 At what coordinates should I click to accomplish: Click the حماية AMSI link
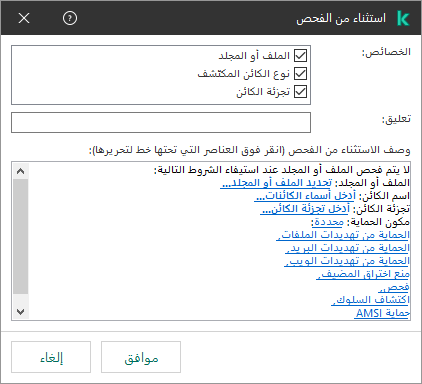[x=382, y=313]
